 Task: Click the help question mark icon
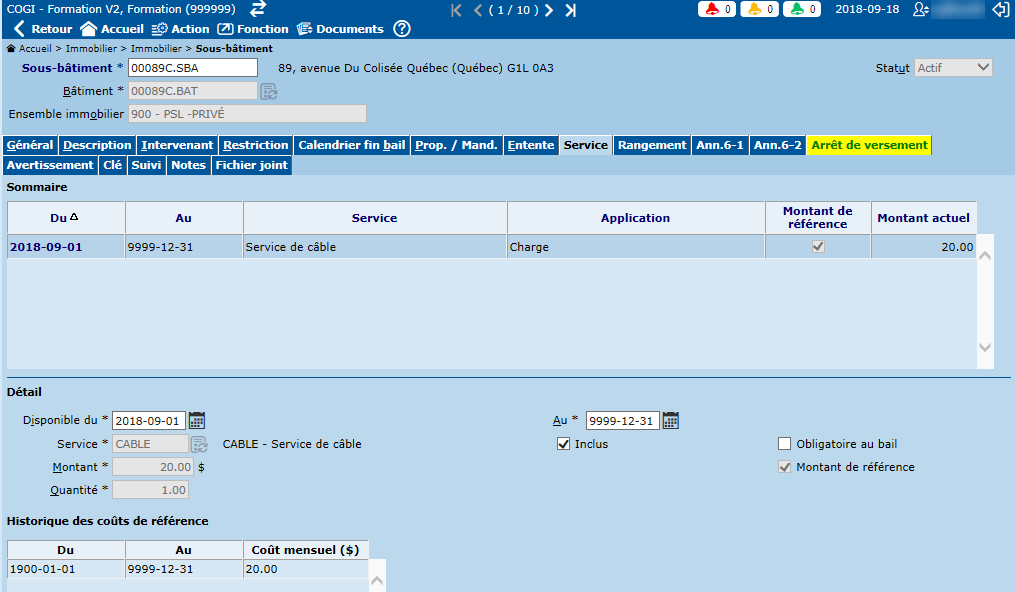pyautogui.click(x=402, y=29)
